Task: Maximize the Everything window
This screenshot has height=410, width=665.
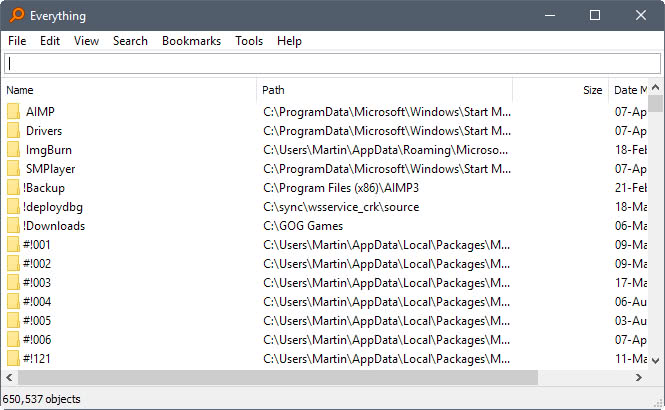Action: tap(595, 15)
